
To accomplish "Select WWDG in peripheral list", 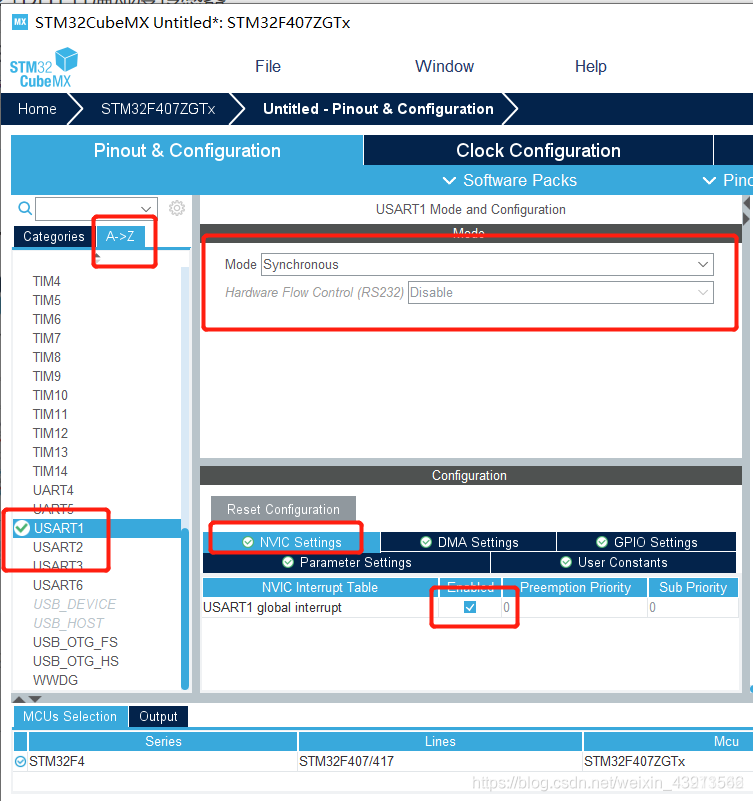I will pyautogui.click(x=55, y=680).
